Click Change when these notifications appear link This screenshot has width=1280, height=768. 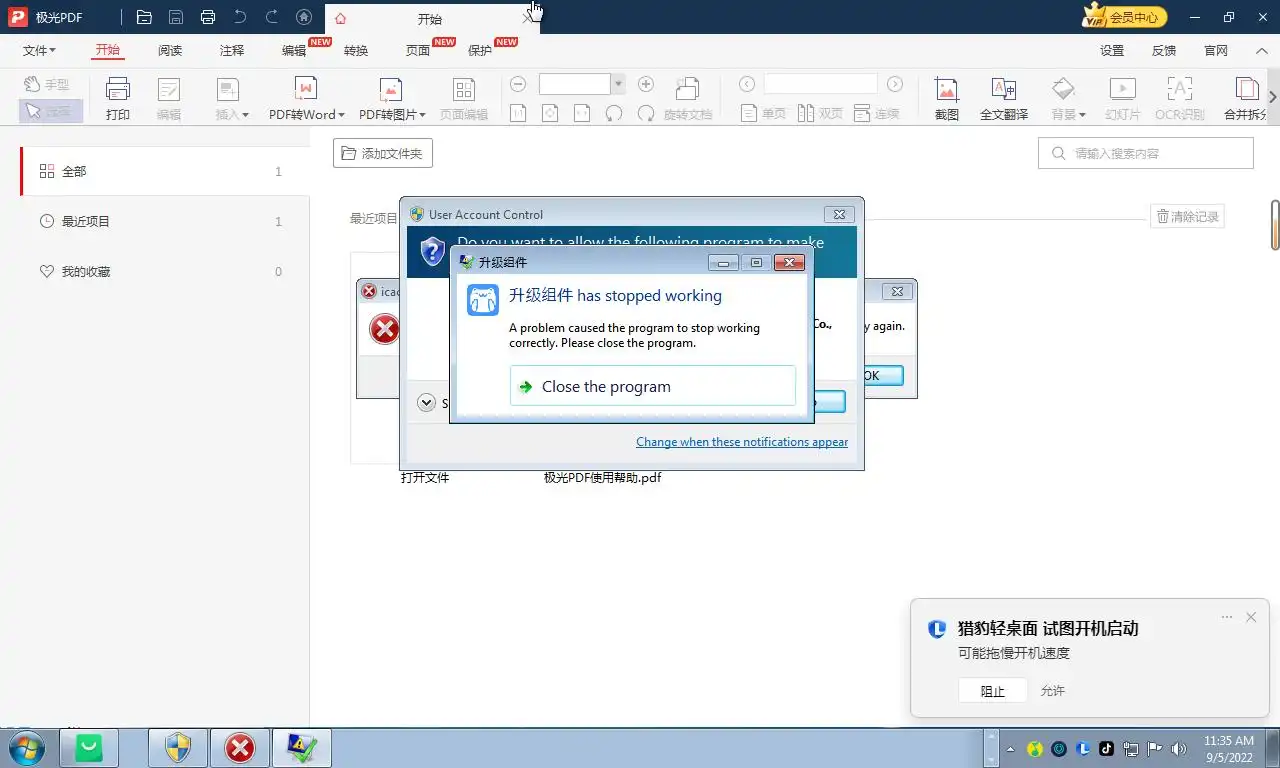[742, 442]
